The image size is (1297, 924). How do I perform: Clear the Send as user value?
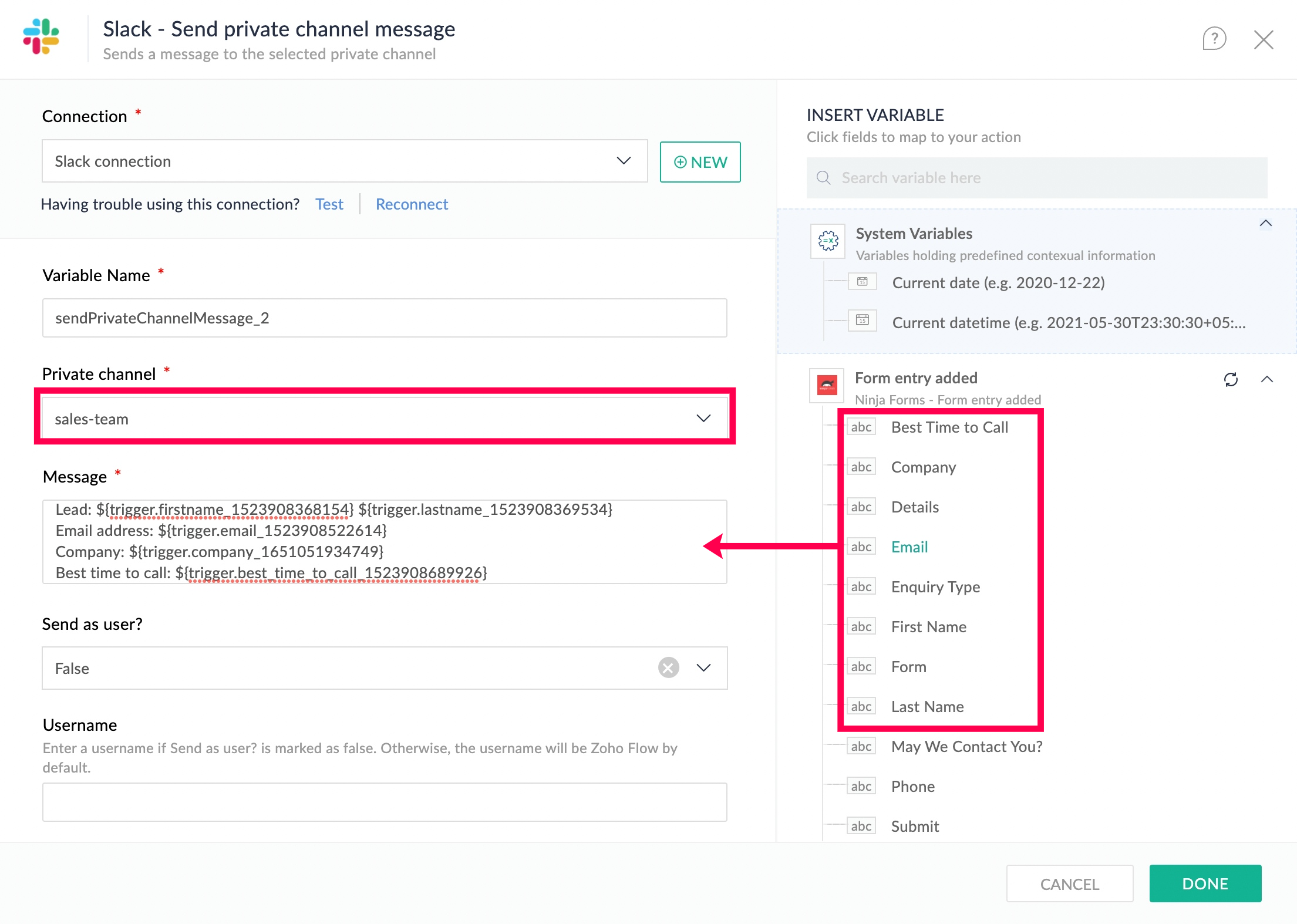668,667
